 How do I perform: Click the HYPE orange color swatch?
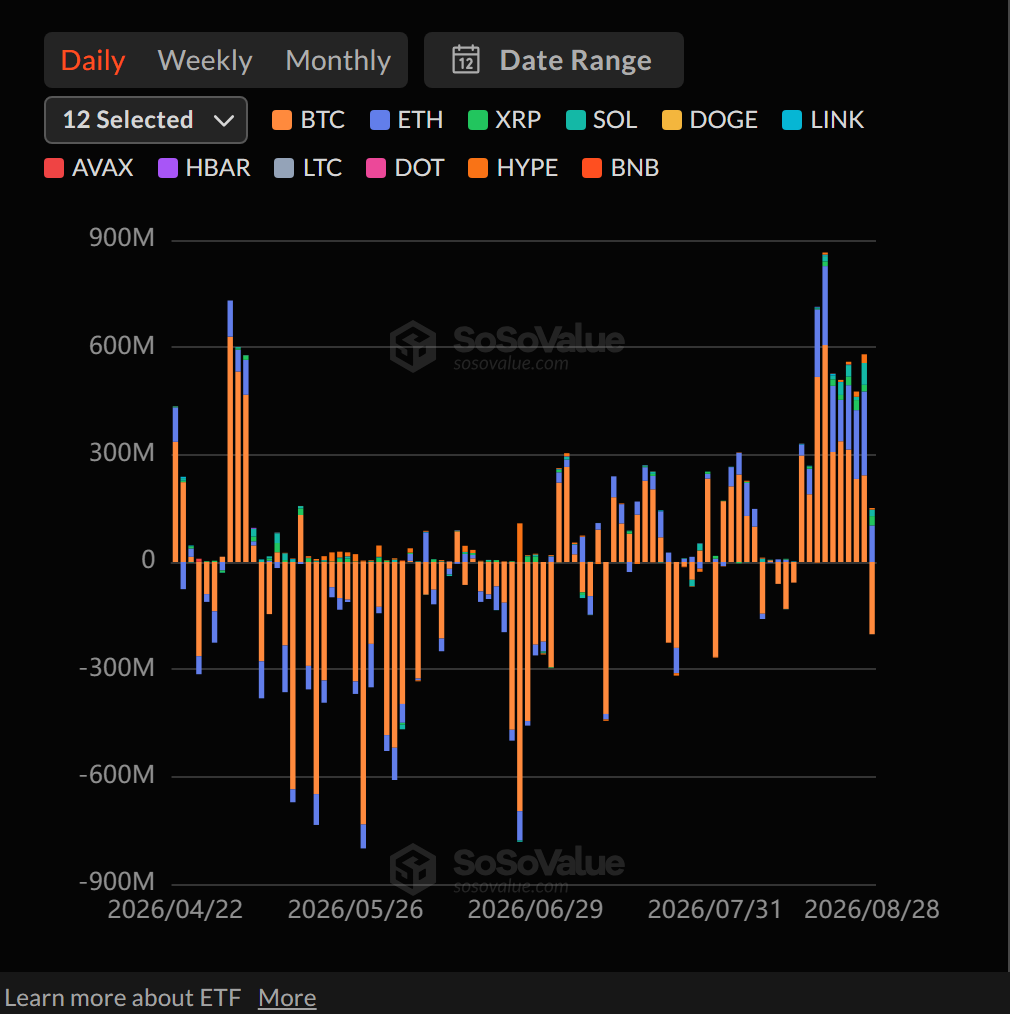pyautogui.click(x=478, y=168)
